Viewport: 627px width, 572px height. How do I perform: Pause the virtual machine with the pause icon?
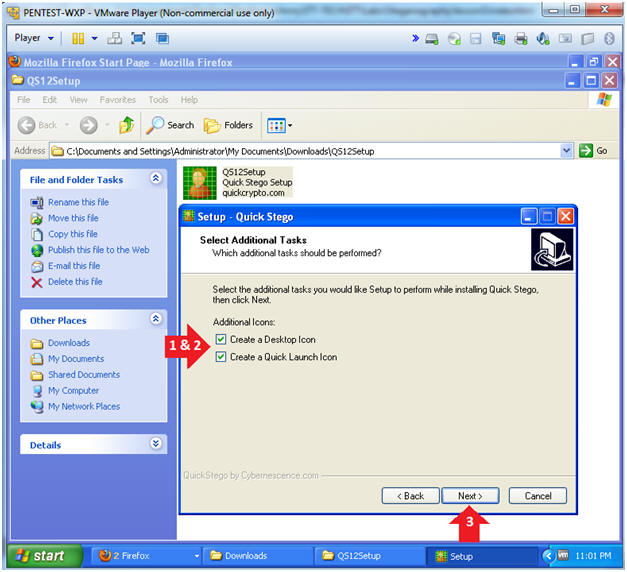point(78,38)
